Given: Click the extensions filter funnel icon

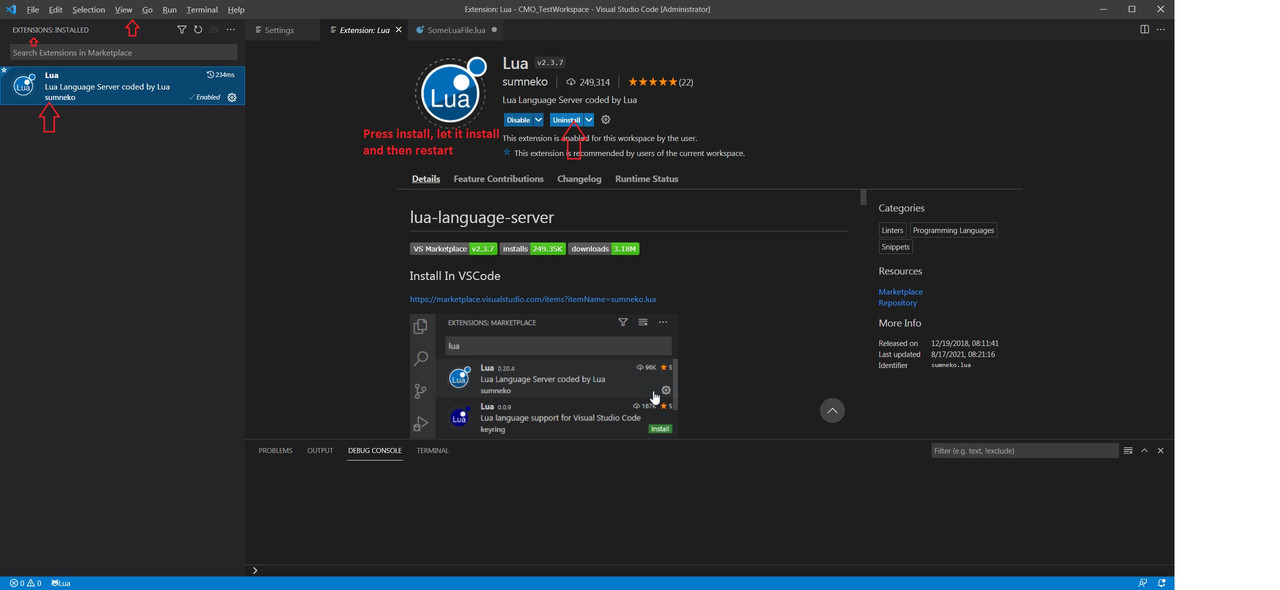Looking at the screenshot, I should (181, 30).
